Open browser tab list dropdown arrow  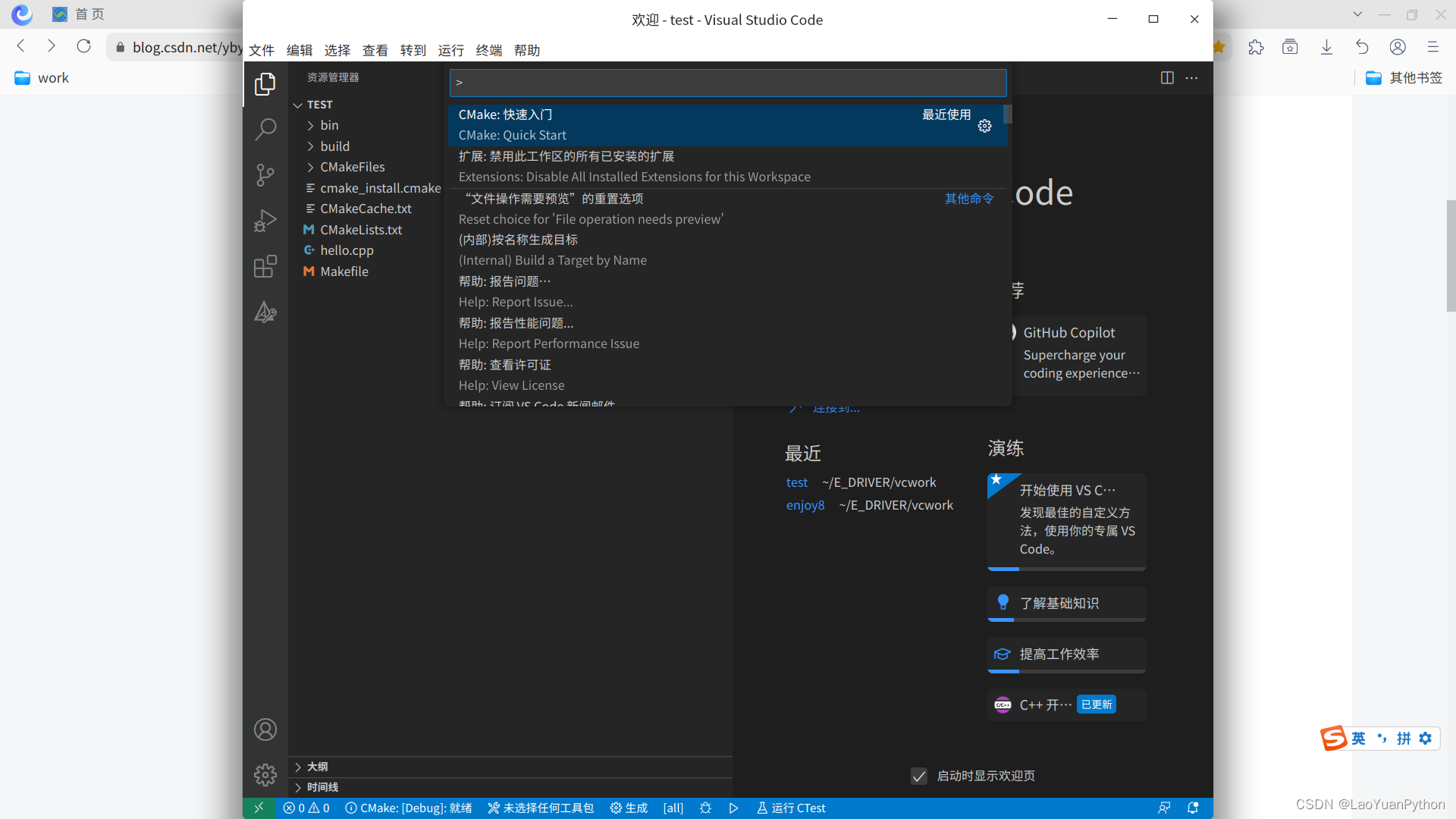(1357, 14)
